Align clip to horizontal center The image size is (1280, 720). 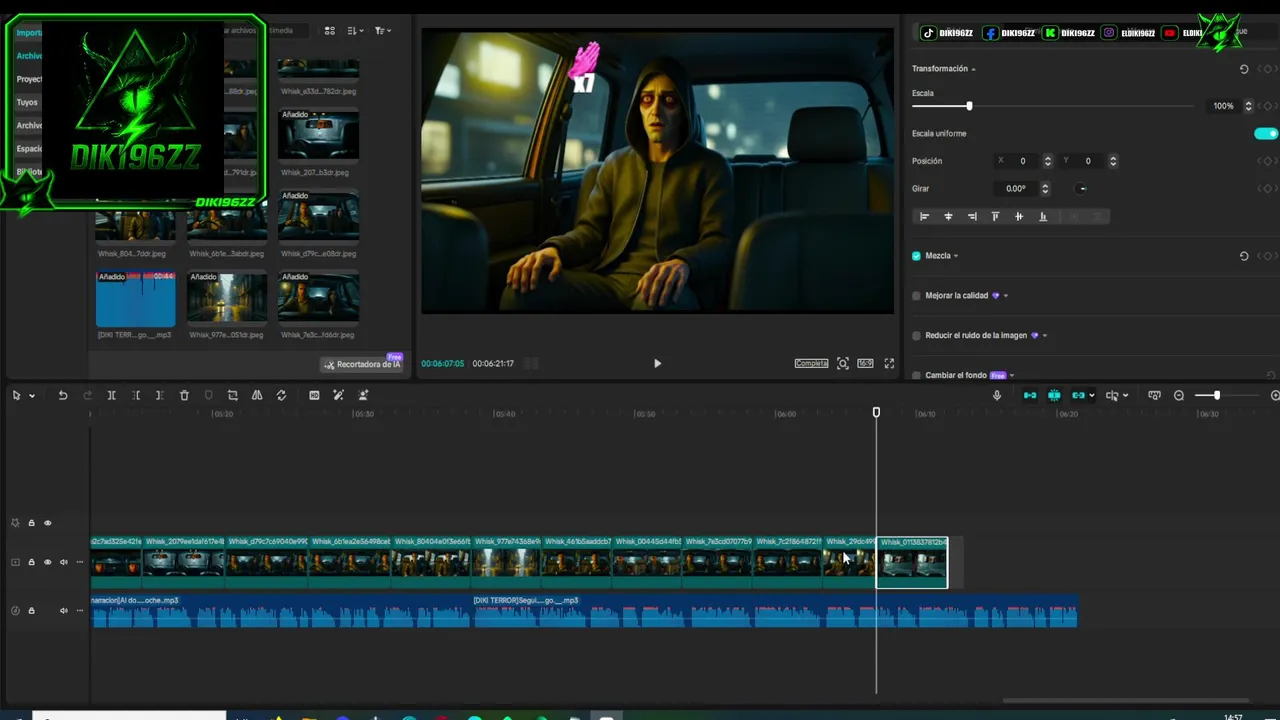pos(948,216)
